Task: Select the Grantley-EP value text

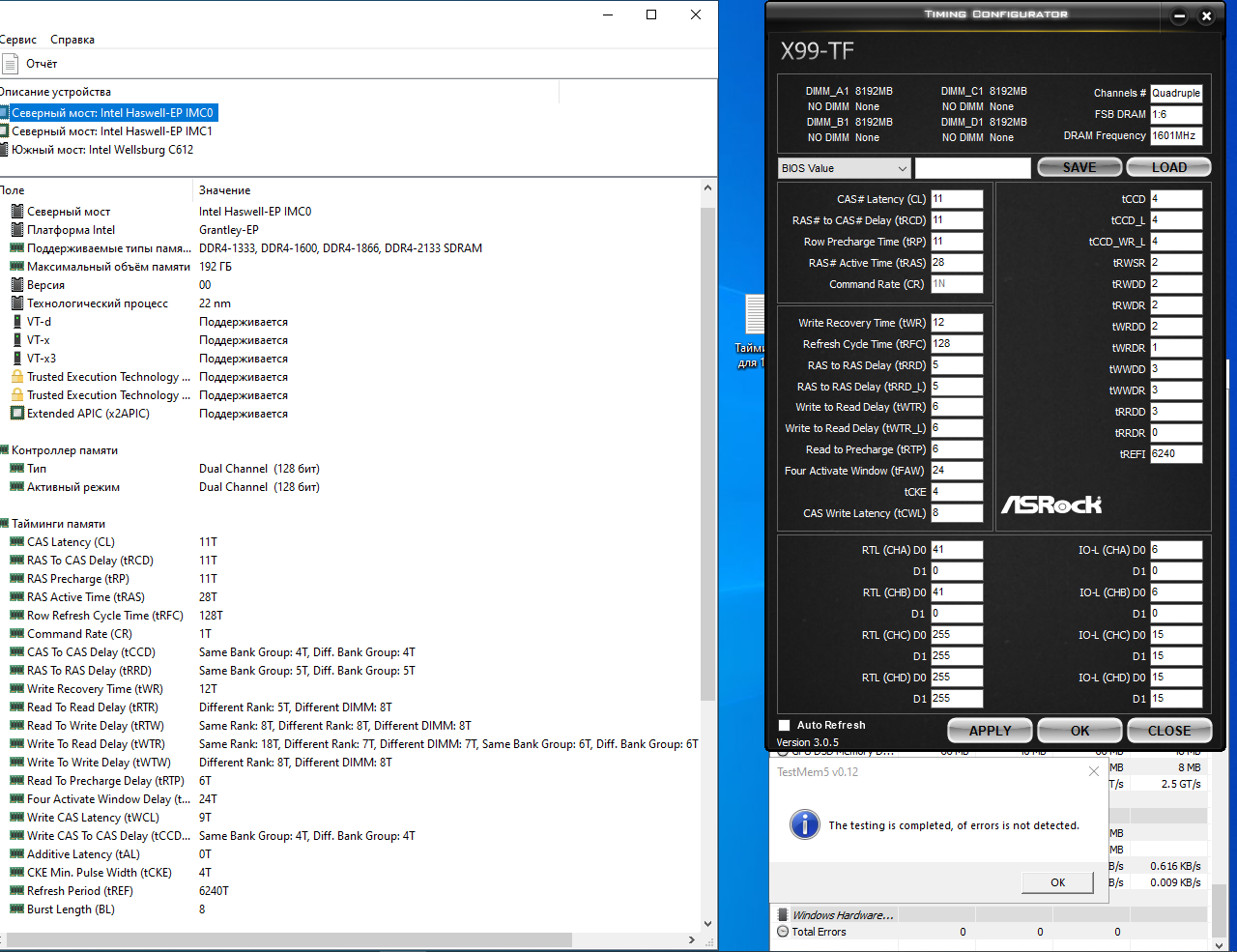Action: pos(229,230)
